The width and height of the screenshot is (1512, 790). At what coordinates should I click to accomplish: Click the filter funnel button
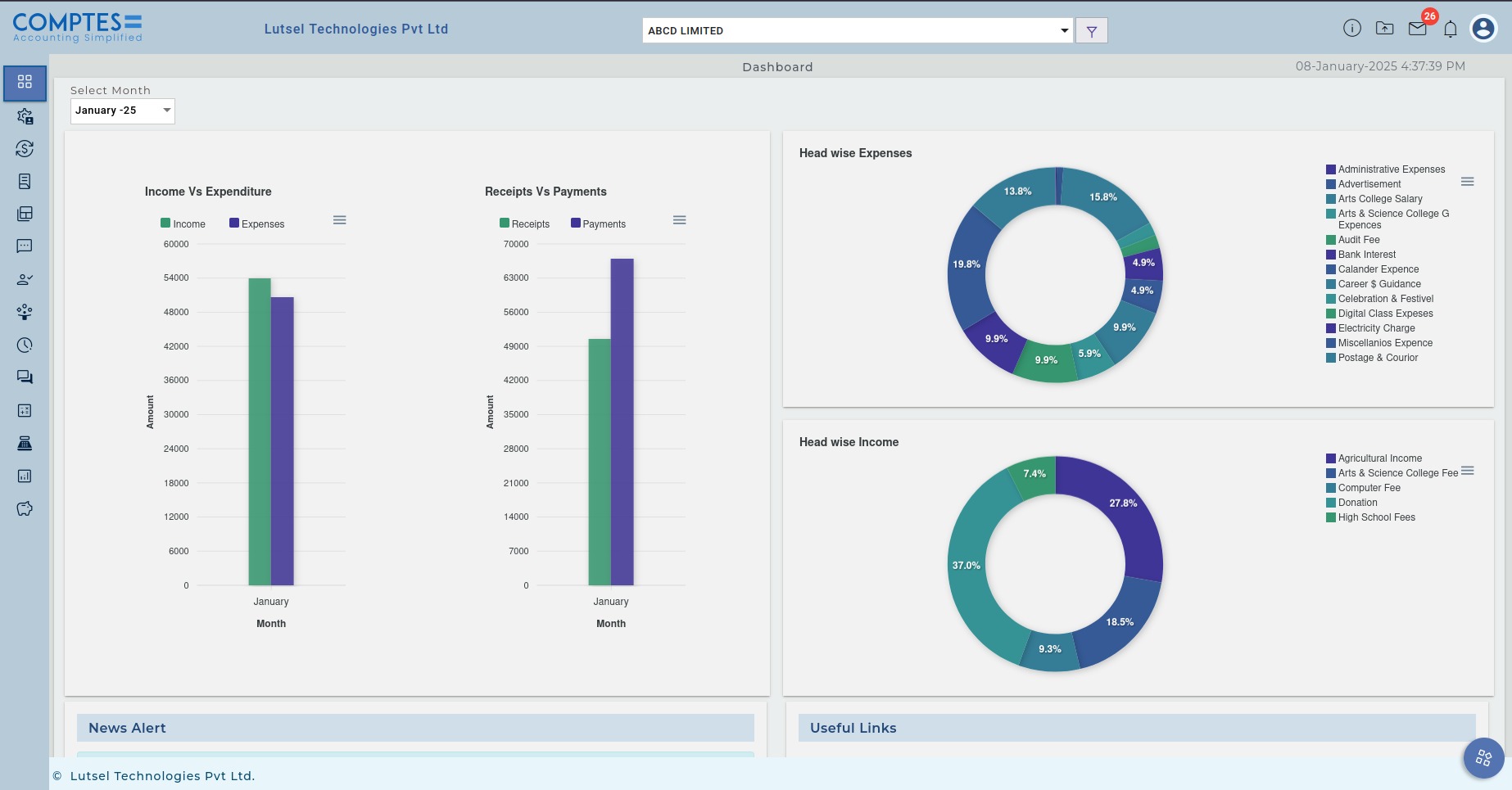coord(1091,31)
